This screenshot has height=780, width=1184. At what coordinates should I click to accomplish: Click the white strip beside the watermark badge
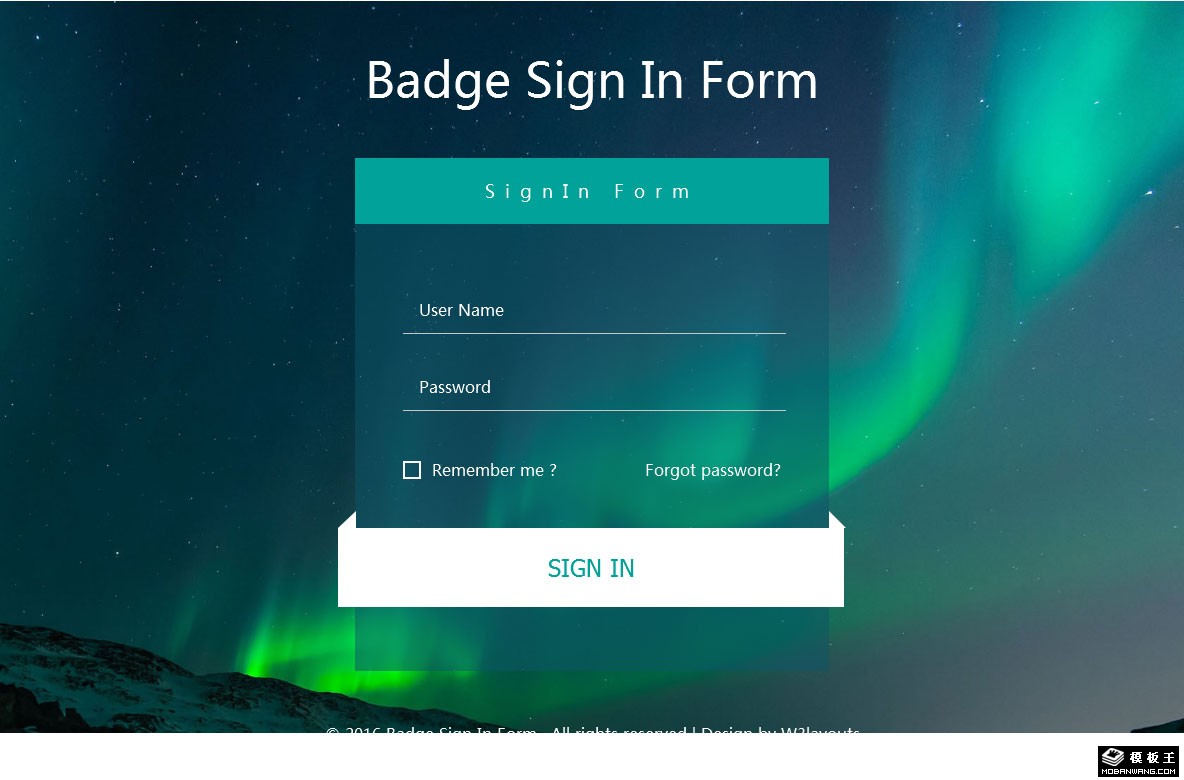coord(600,760)
